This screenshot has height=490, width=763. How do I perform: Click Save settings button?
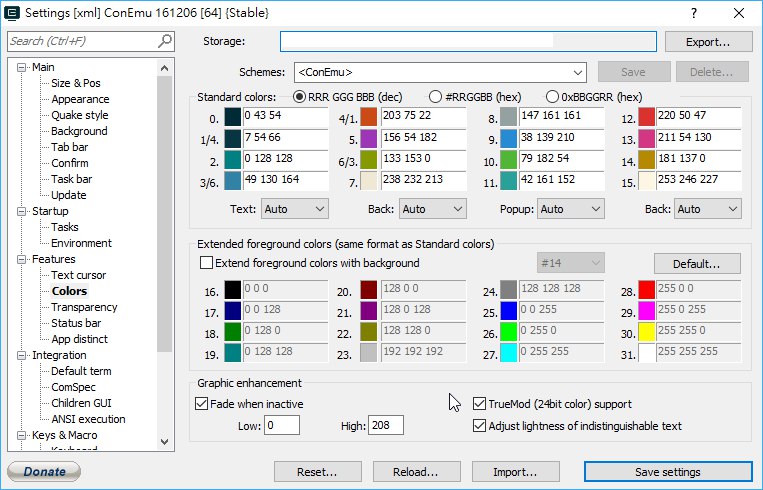pyautogui.click(x=668, y=472)
